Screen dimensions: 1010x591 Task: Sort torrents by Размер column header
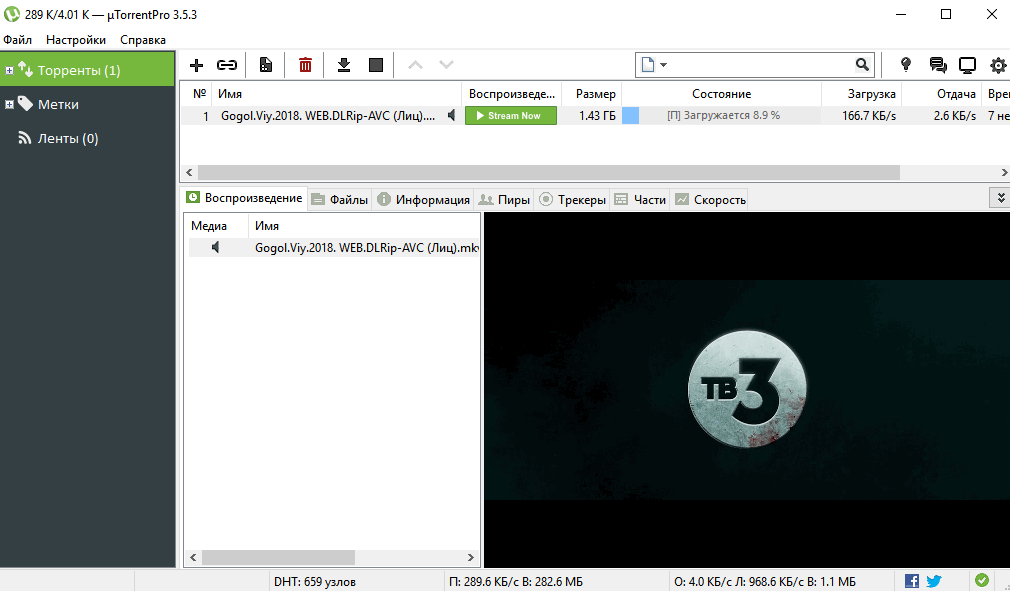[591, 94]
